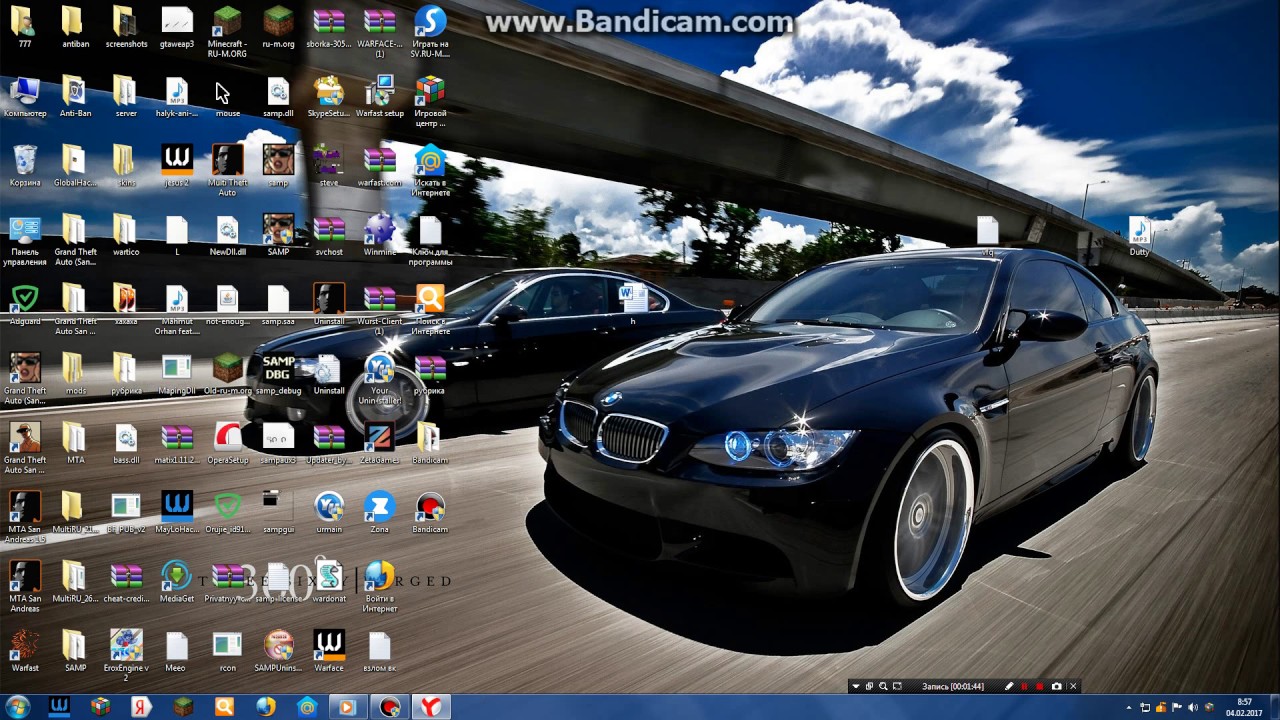Viewport: 1280px width, 720px height.
Task: Take a screenshot with Bandicam camera icon
Action: pos(1057,687)
